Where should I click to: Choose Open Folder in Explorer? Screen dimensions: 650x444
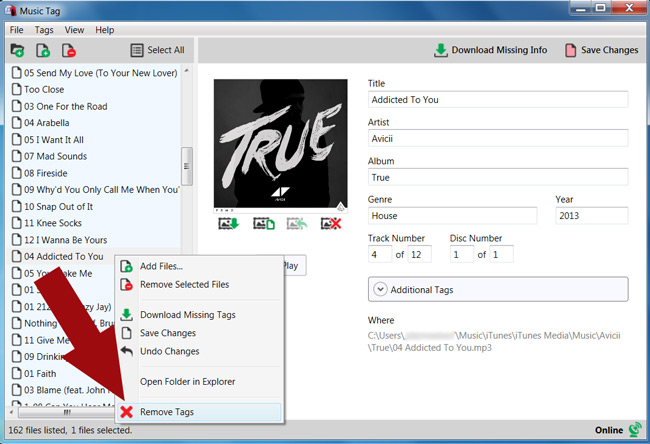(x=199, y=381)
